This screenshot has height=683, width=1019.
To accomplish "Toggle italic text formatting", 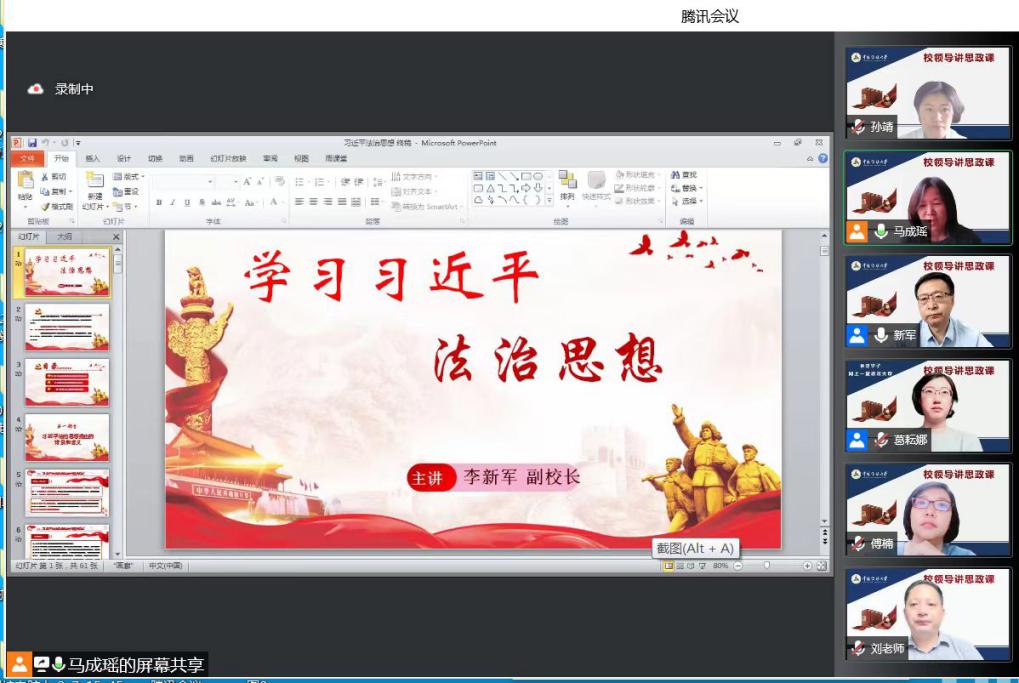I will 173,202.
